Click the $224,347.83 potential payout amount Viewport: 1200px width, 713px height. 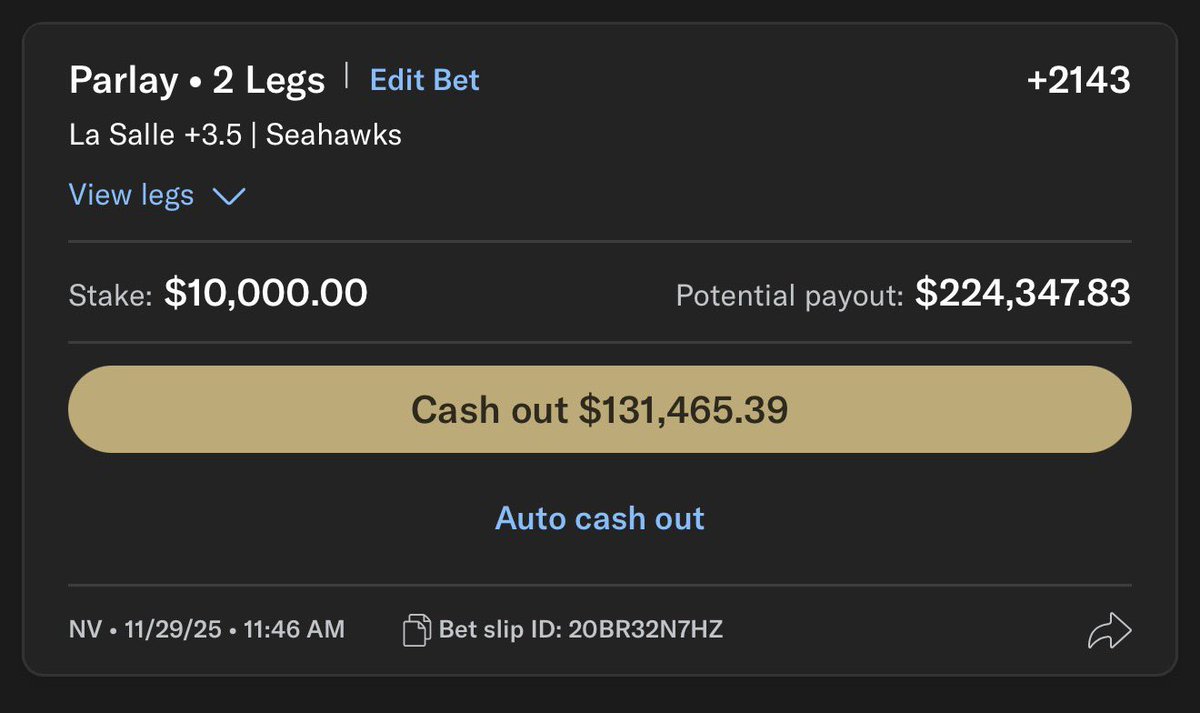(x=1023, y=293)
